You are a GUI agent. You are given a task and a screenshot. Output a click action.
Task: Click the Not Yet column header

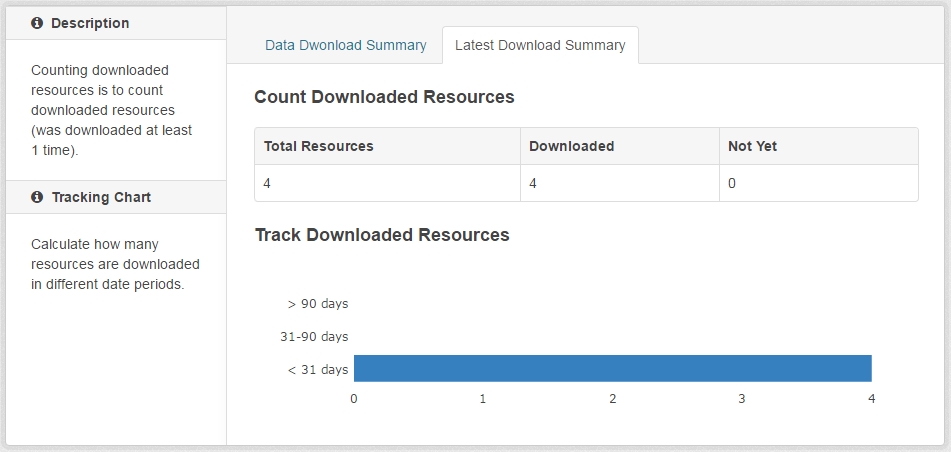pos(818,146)
